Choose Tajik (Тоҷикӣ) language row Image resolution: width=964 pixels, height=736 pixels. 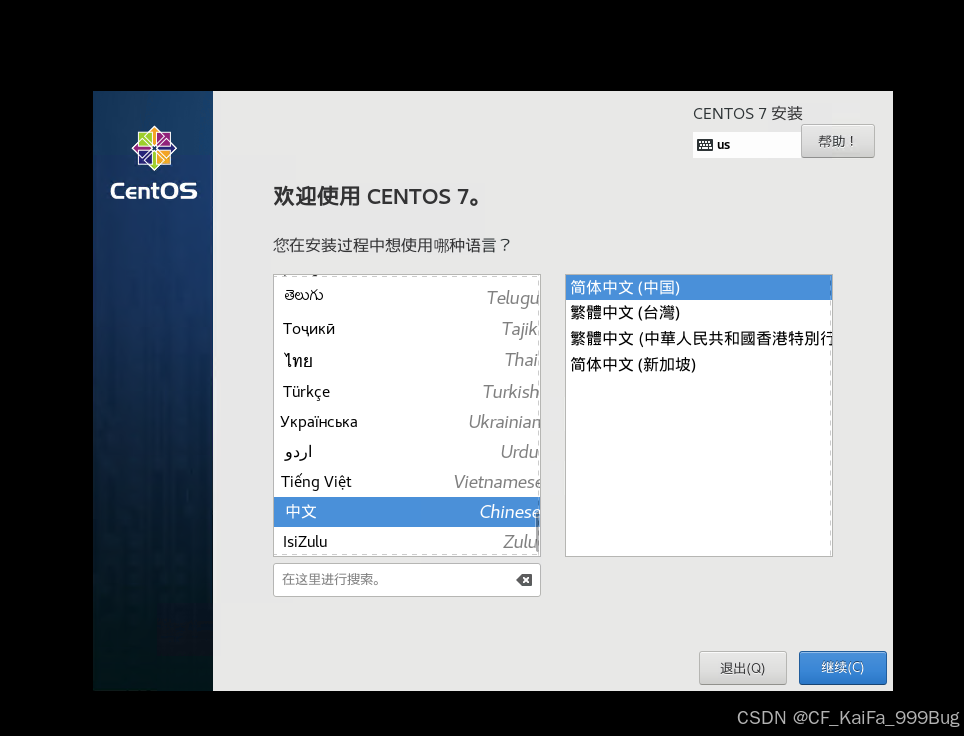tap(406, 329)
